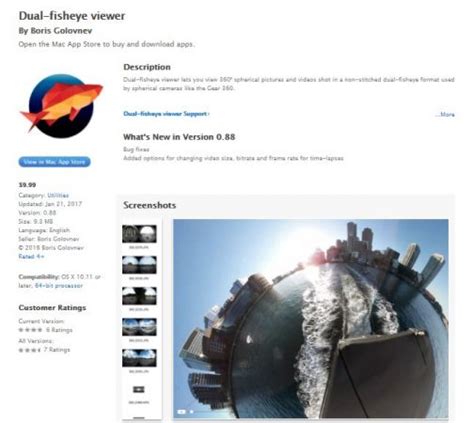Click the 64-bit processor link
Screen dimensions: 474x423
(59, 286)
